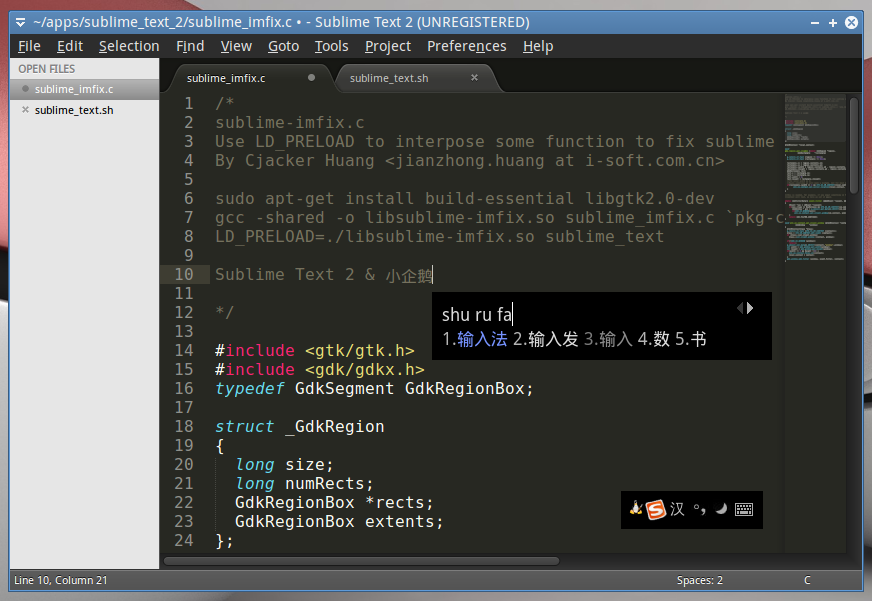Click the struct _GdkRegion line

[300, 426]
